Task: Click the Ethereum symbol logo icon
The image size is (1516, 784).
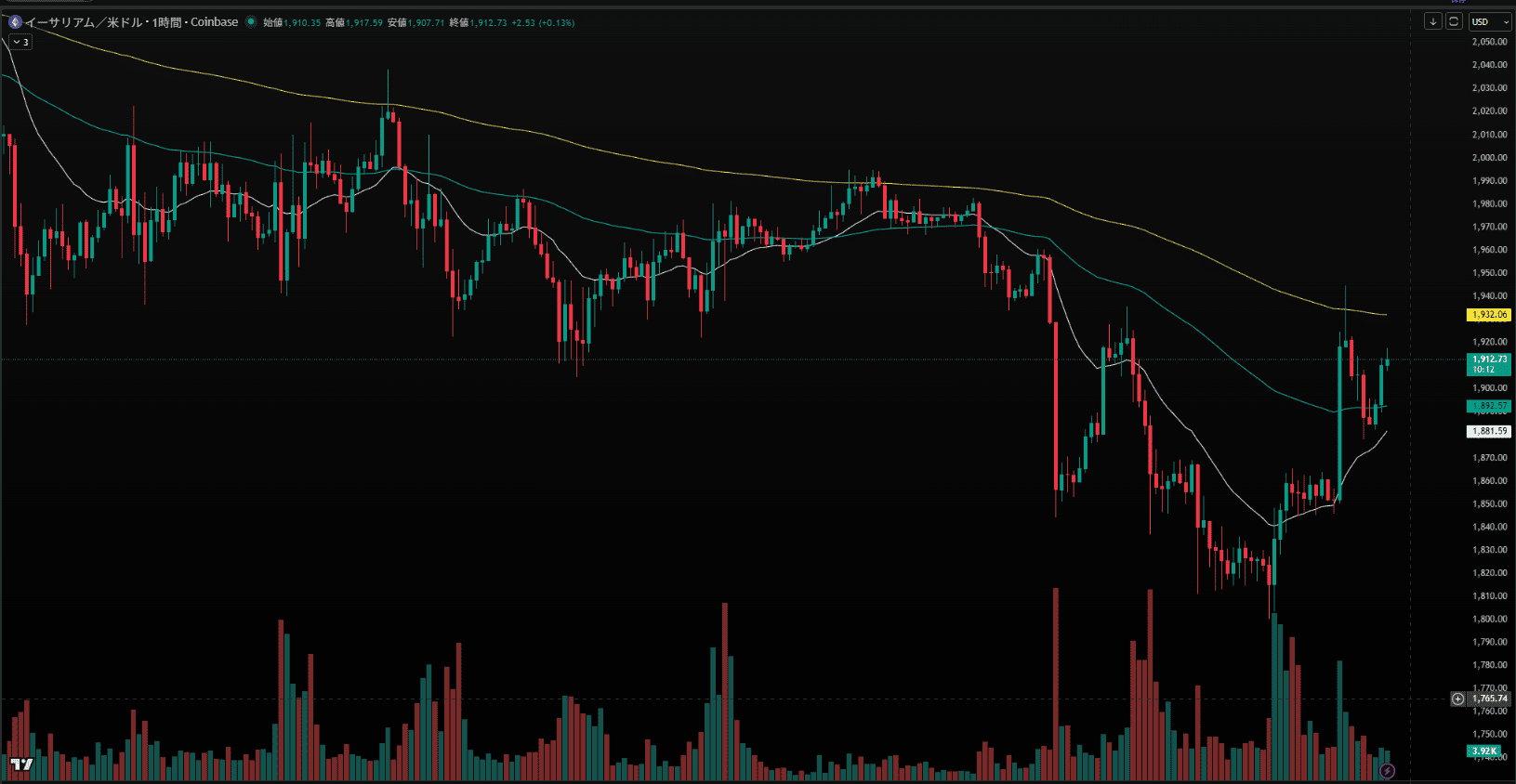Action: [15, 22]
